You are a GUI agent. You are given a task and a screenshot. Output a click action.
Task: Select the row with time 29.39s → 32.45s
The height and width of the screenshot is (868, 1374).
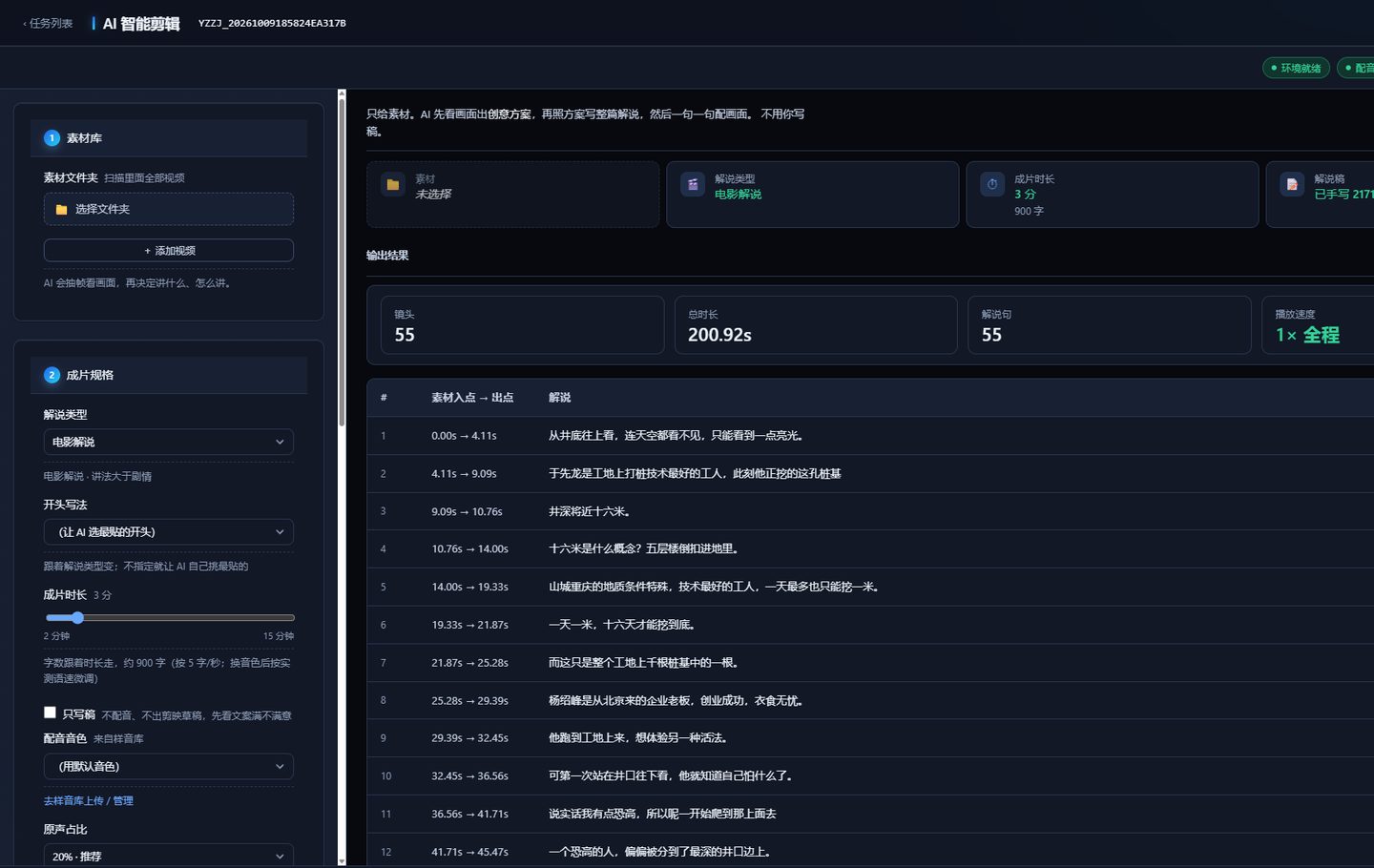pos(870,738)
